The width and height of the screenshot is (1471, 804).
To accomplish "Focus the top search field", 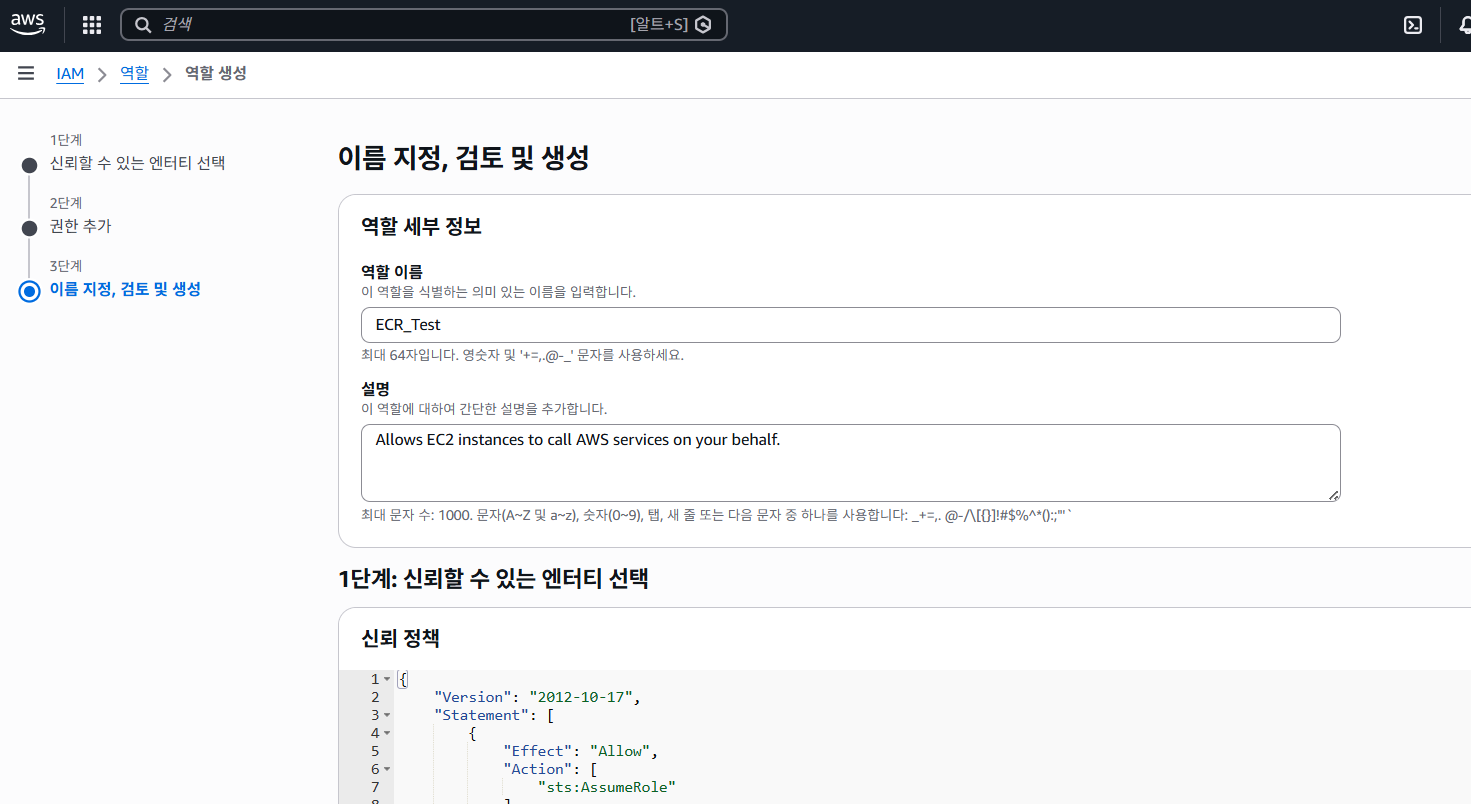I will (423, 25).
